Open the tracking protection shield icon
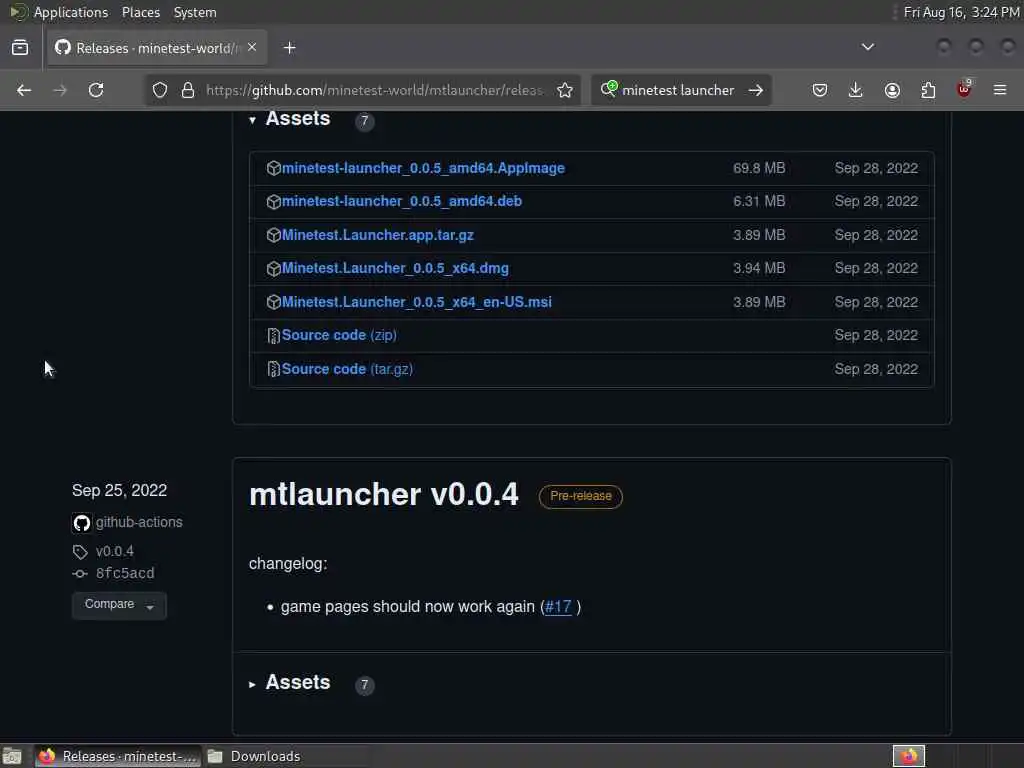The width and height of the screenshot is (1024, 768). [160, 90]
